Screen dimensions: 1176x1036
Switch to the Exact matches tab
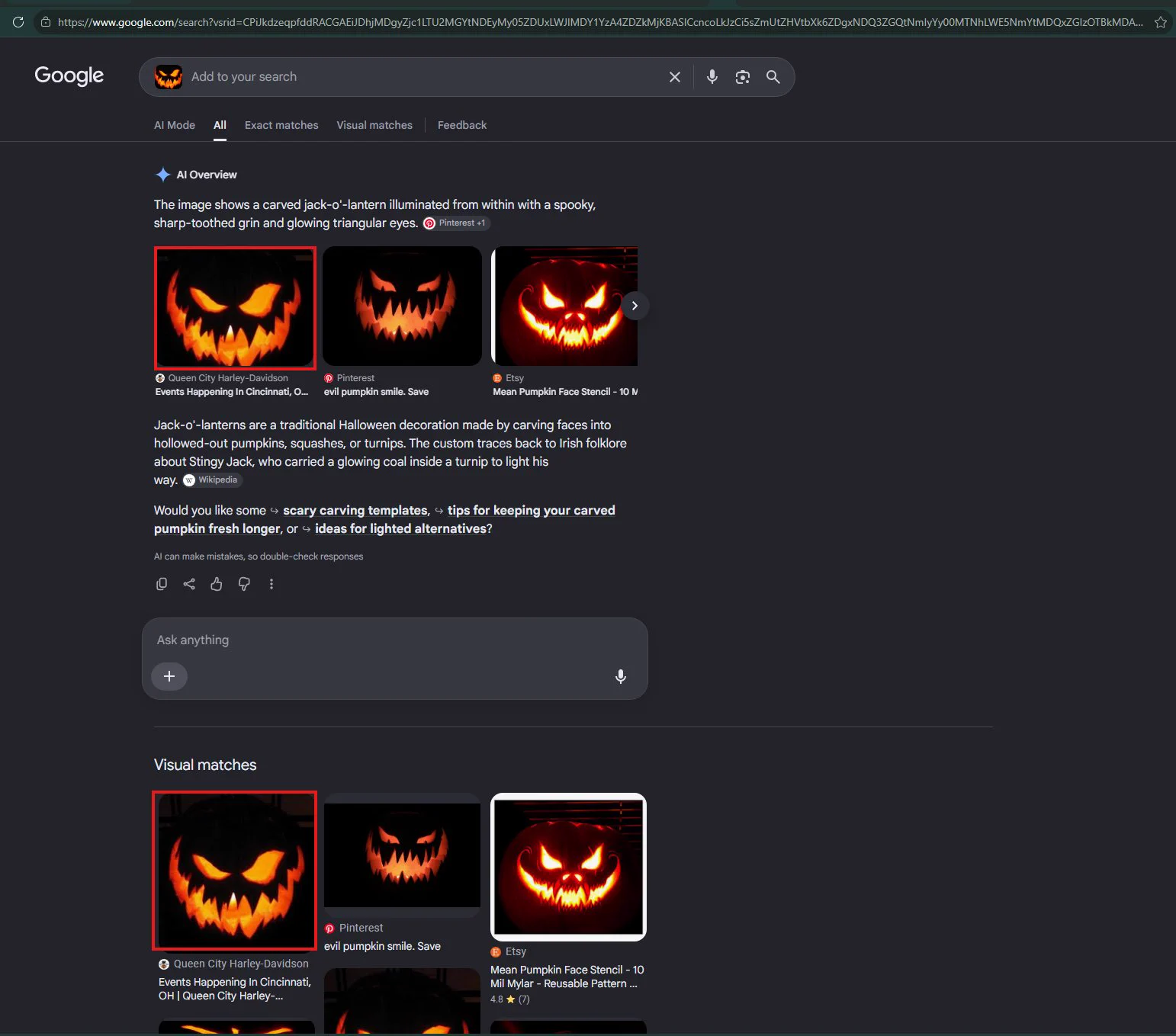pyautogui.click(x=281, y=125)
